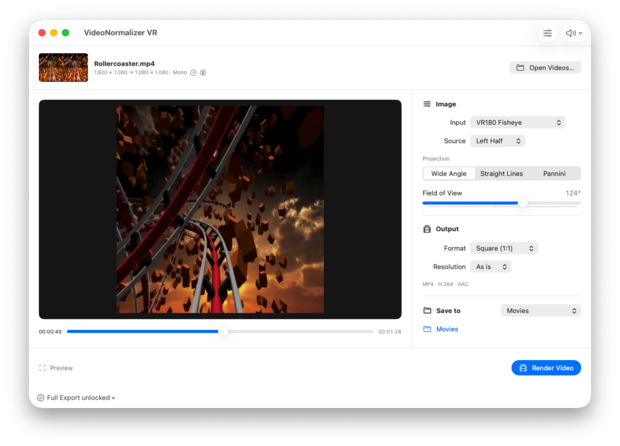Screen dimensions: 620x446
Task: Click the folder icon next to Save to
Action: (x=427, y=310)
